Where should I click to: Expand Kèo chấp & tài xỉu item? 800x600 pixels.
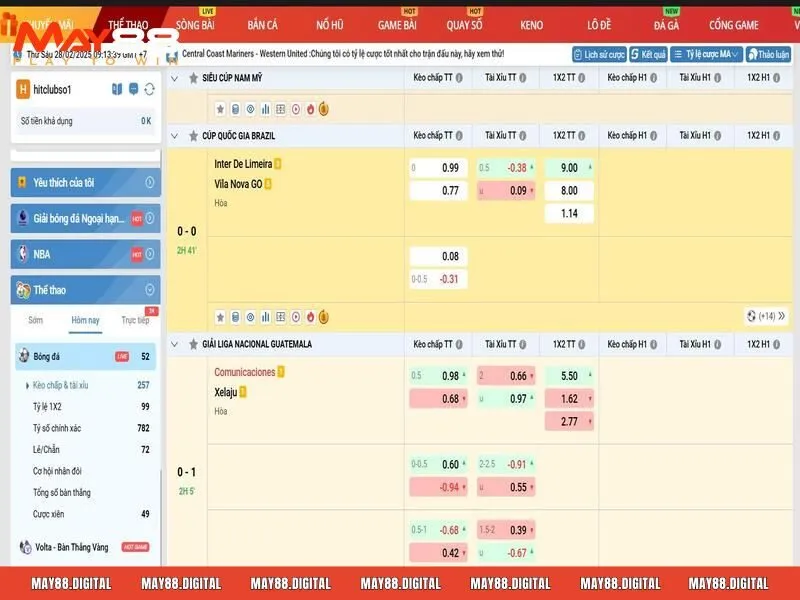pos(86,385)
